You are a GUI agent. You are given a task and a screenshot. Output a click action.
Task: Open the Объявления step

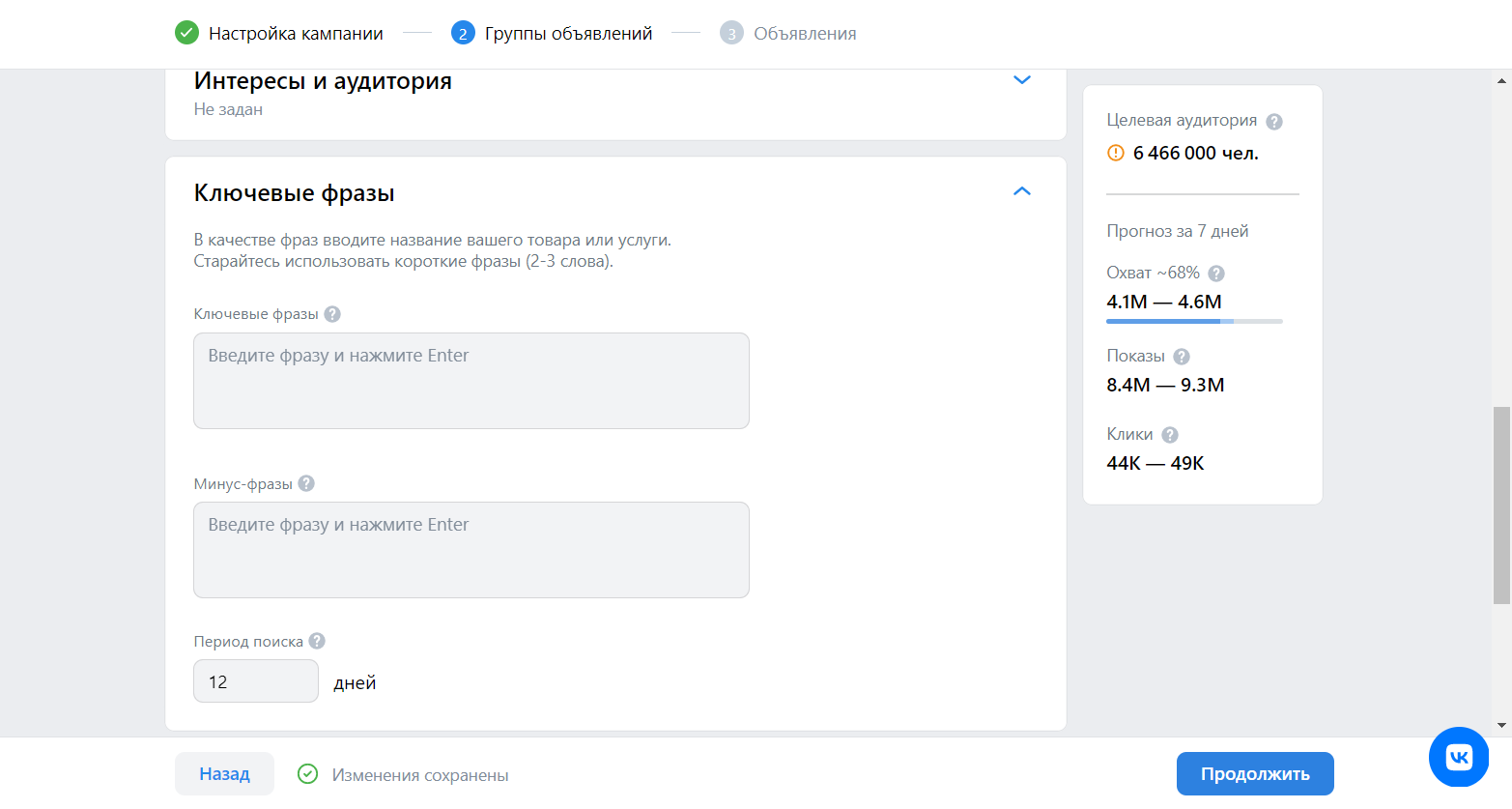click(804, 34)
